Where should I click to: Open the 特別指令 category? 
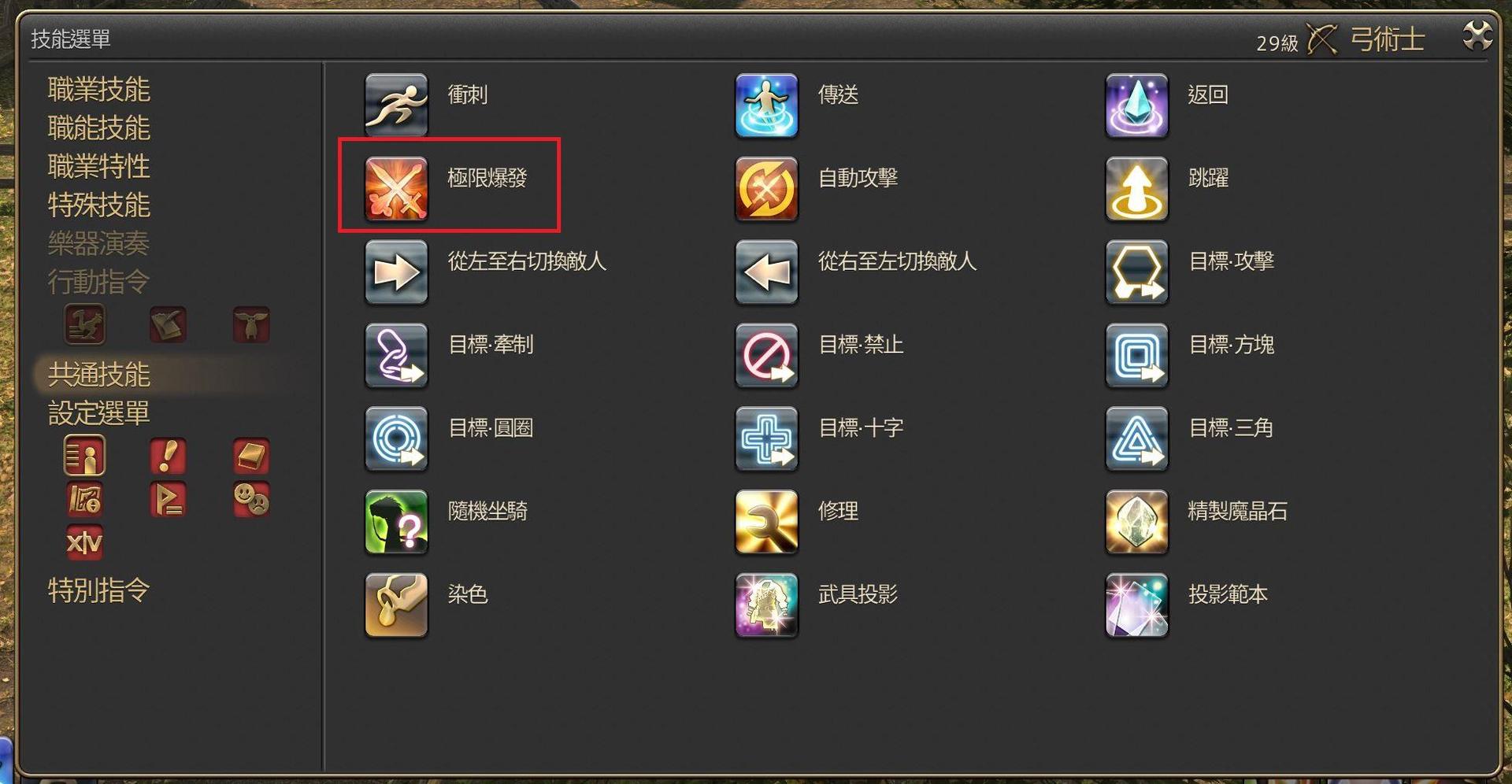(99, 590)
